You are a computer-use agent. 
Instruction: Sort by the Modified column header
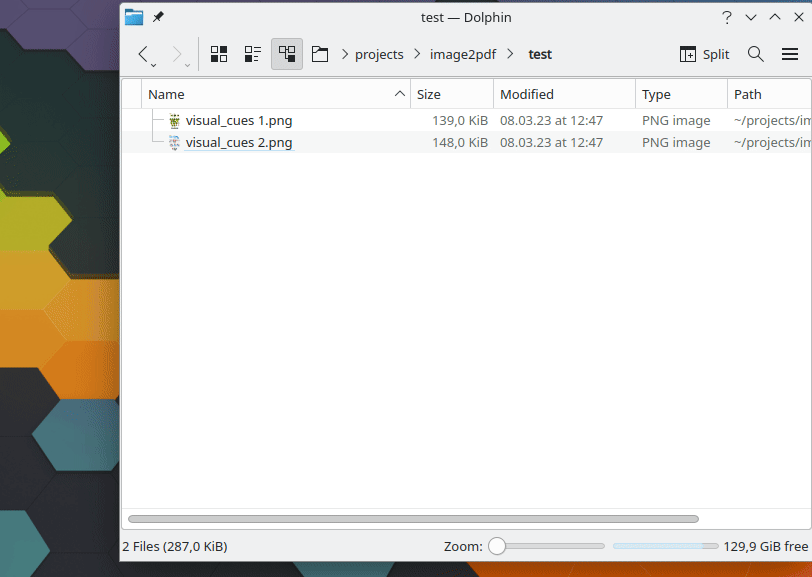pyautogui.click(x=564, y=94)
